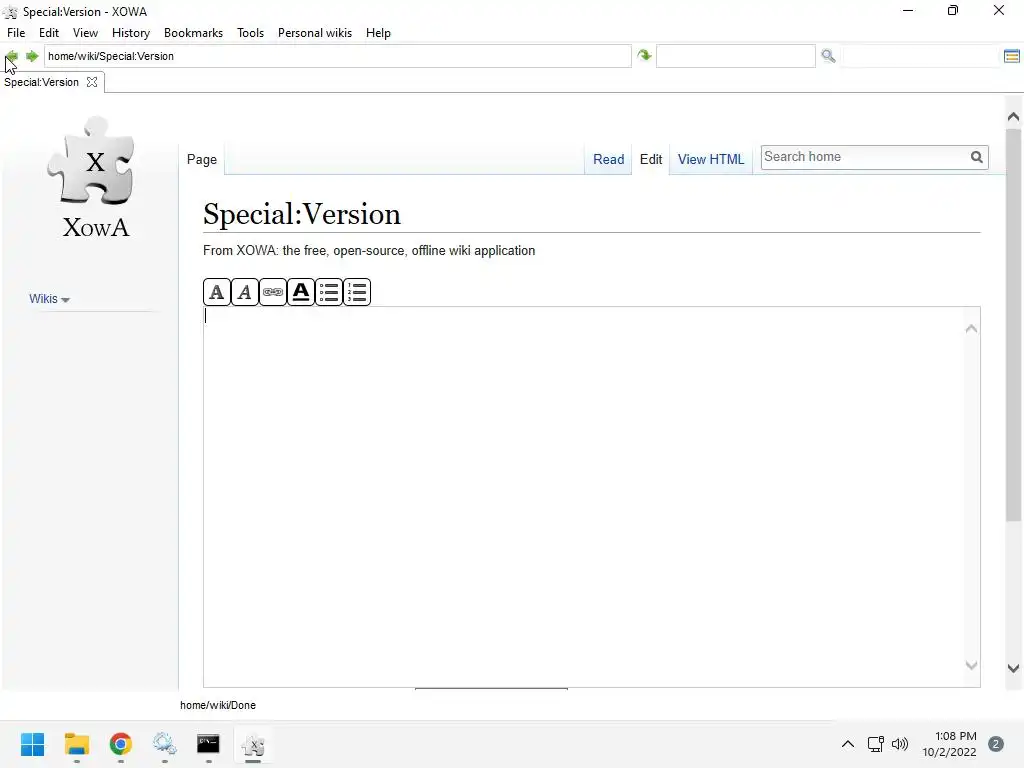The width and height of the screenshot is (1024, 768).
Task: Click the URL address bar
Action: (x=338, y=56)
